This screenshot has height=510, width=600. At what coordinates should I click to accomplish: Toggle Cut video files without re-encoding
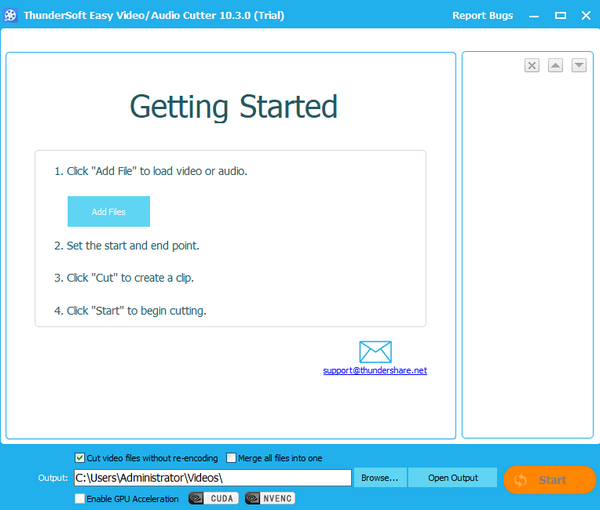click(81, 458)
